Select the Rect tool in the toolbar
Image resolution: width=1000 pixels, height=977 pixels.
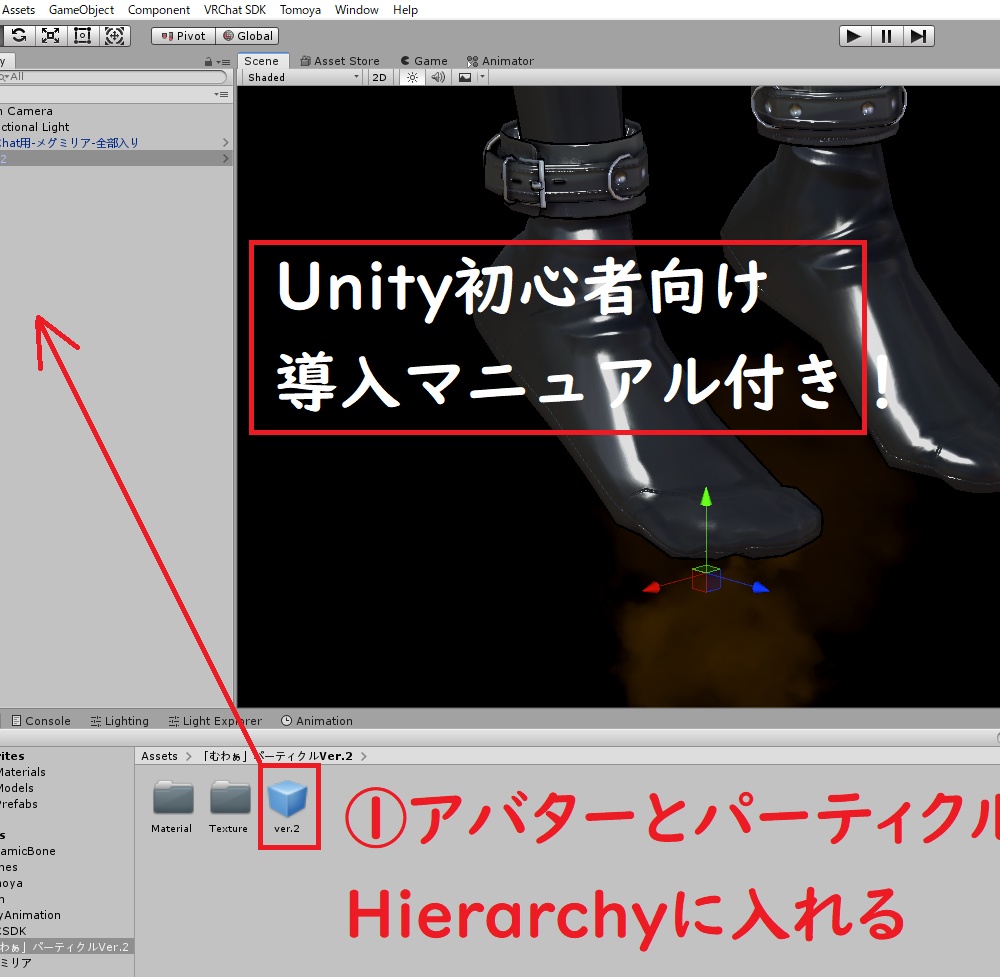pyautogui.click(x=83, y=35)
